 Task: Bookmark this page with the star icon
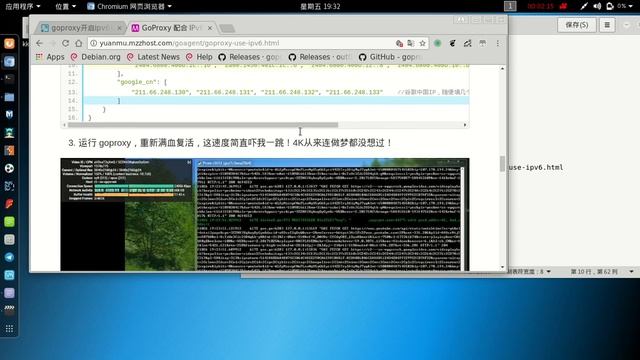[422, 43]
